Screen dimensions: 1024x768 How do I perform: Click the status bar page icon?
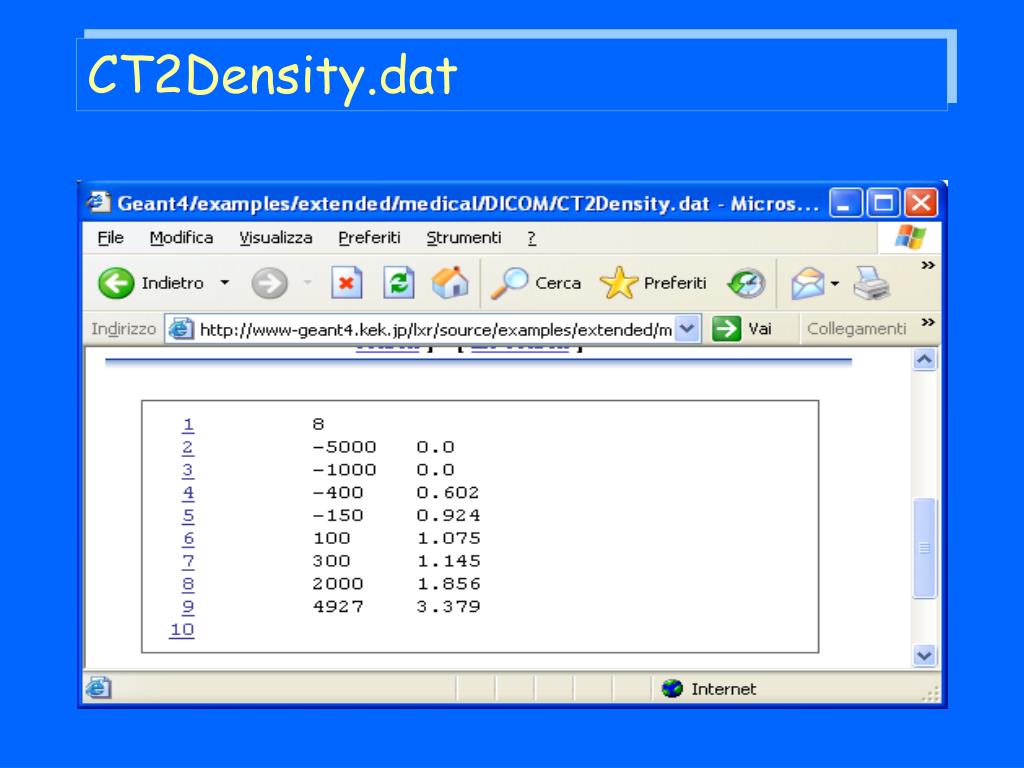99,688
